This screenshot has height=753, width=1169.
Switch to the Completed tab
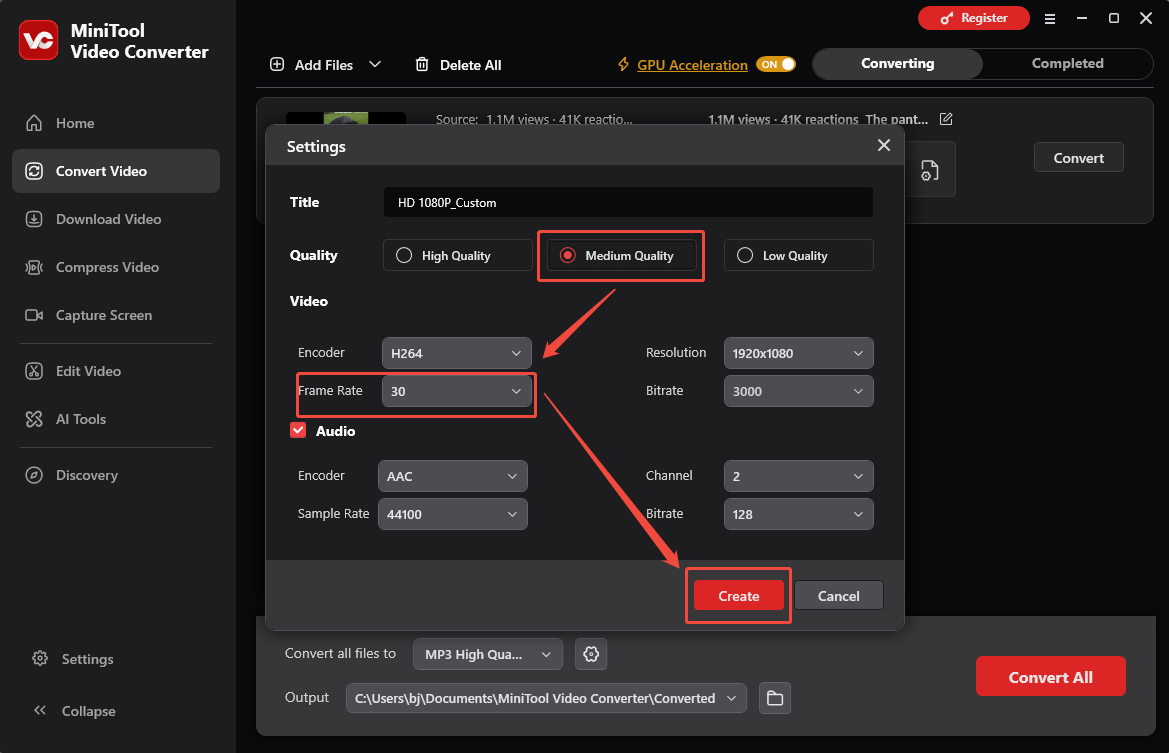(x=1068, y=63)
